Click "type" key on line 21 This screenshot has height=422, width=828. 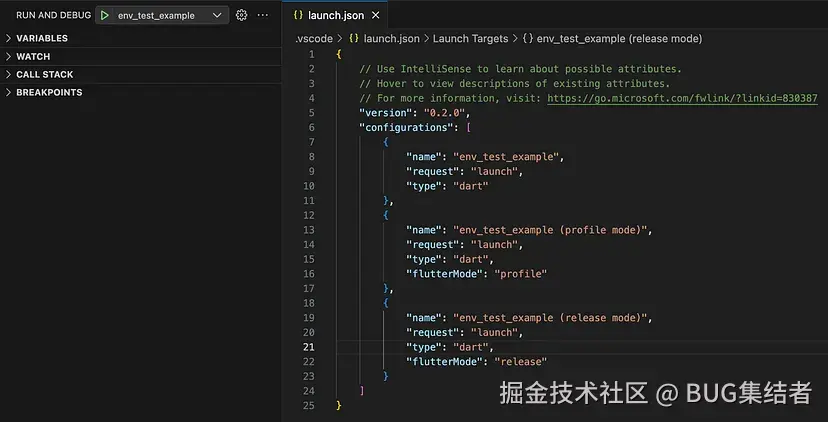(423, 347)
